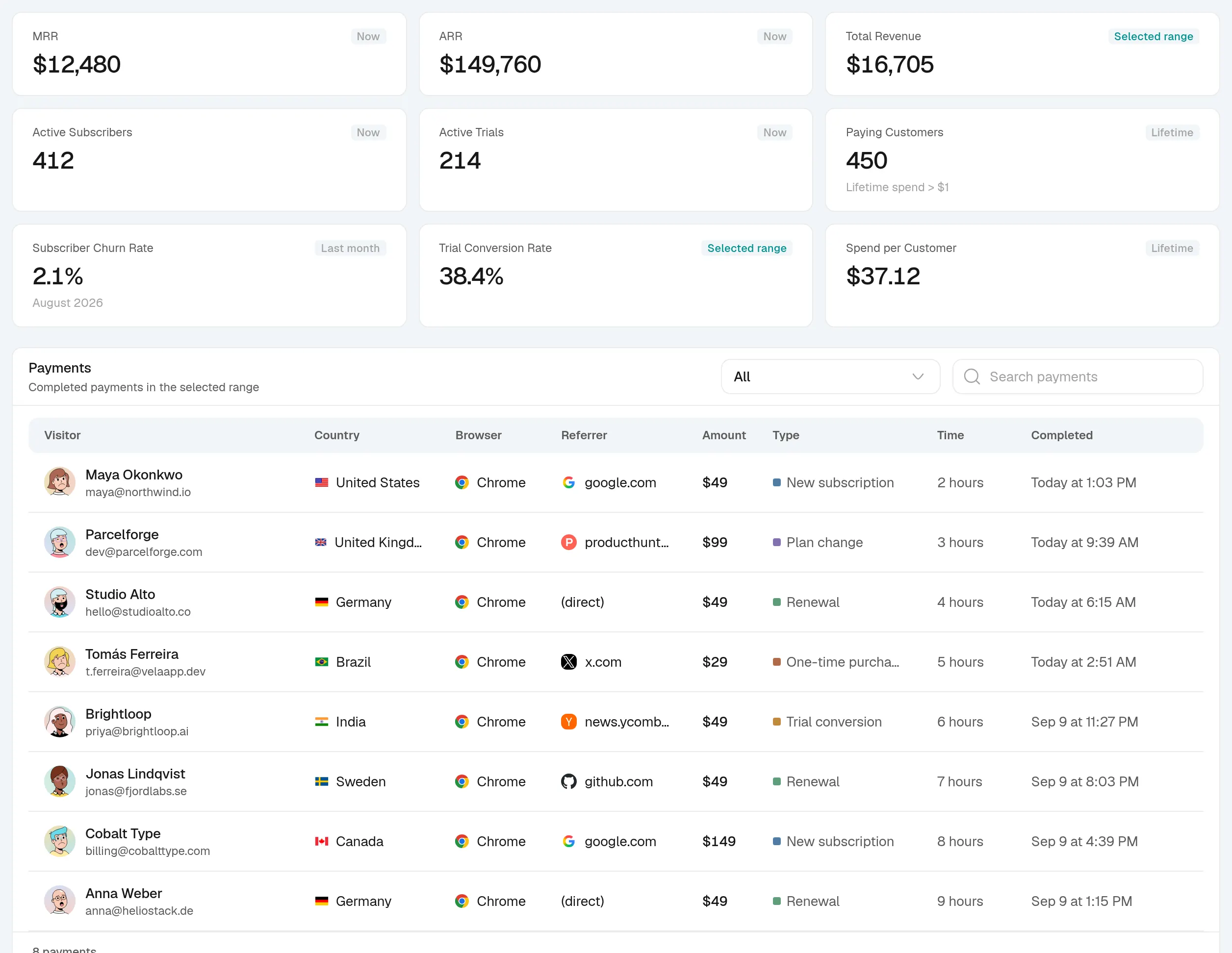Click the Brazil flag icon
This screenshot has width=1232, height=953.
tap(322, 661)
